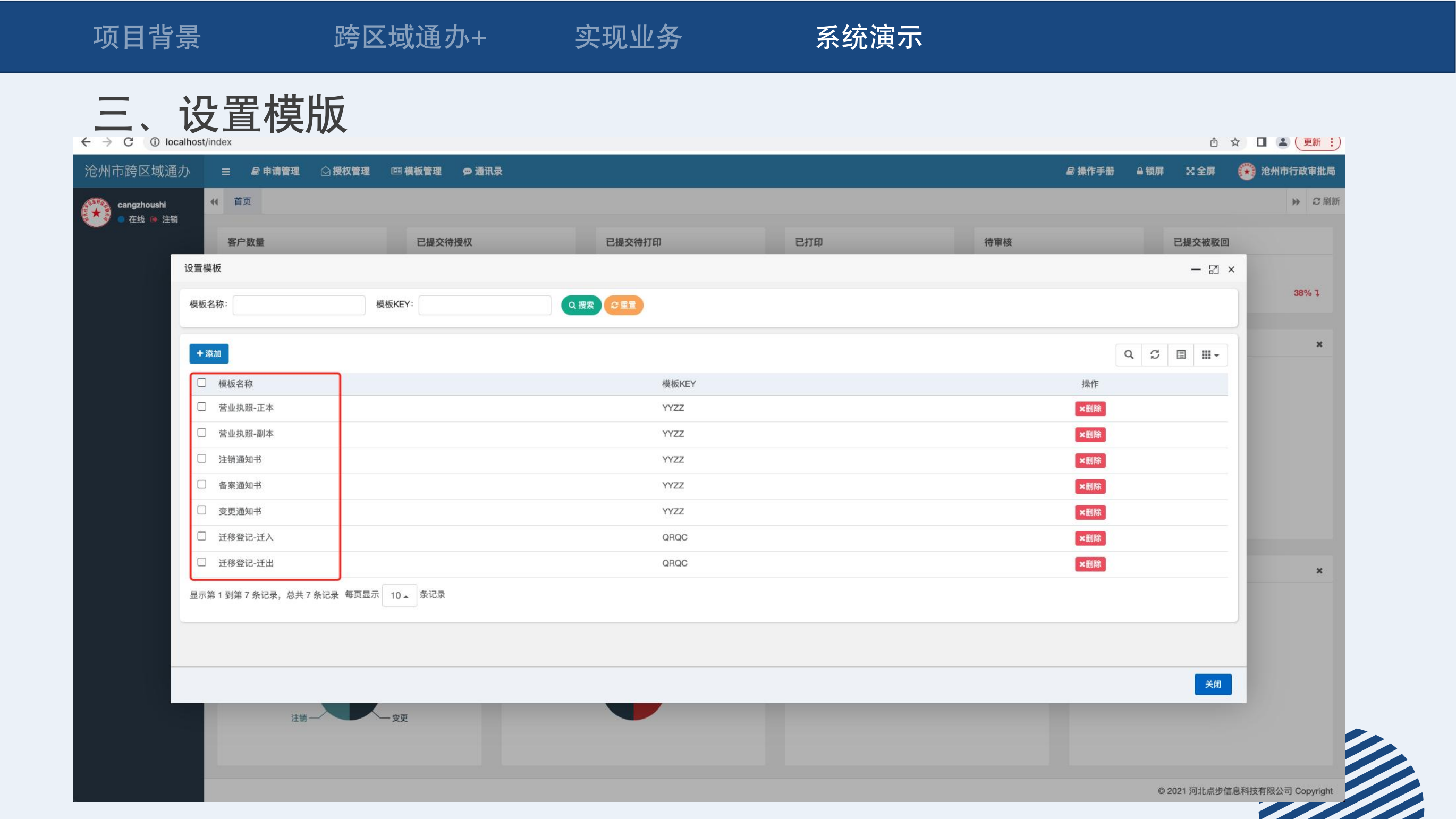Toggle the table card view icon
This screenshot has height=819, width=1456.
pos(1181,354)
